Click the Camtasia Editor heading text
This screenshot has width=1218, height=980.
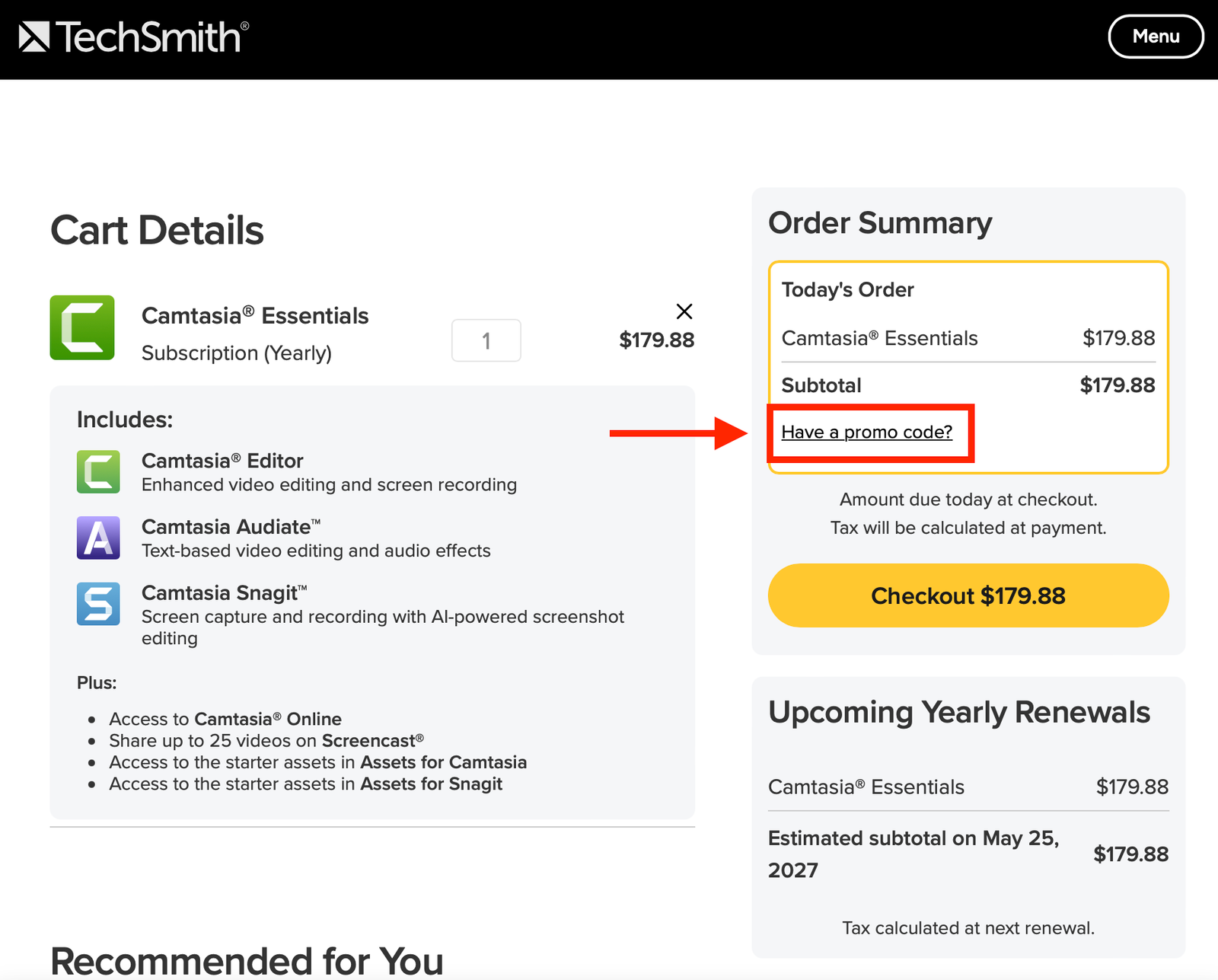point(222,461)
